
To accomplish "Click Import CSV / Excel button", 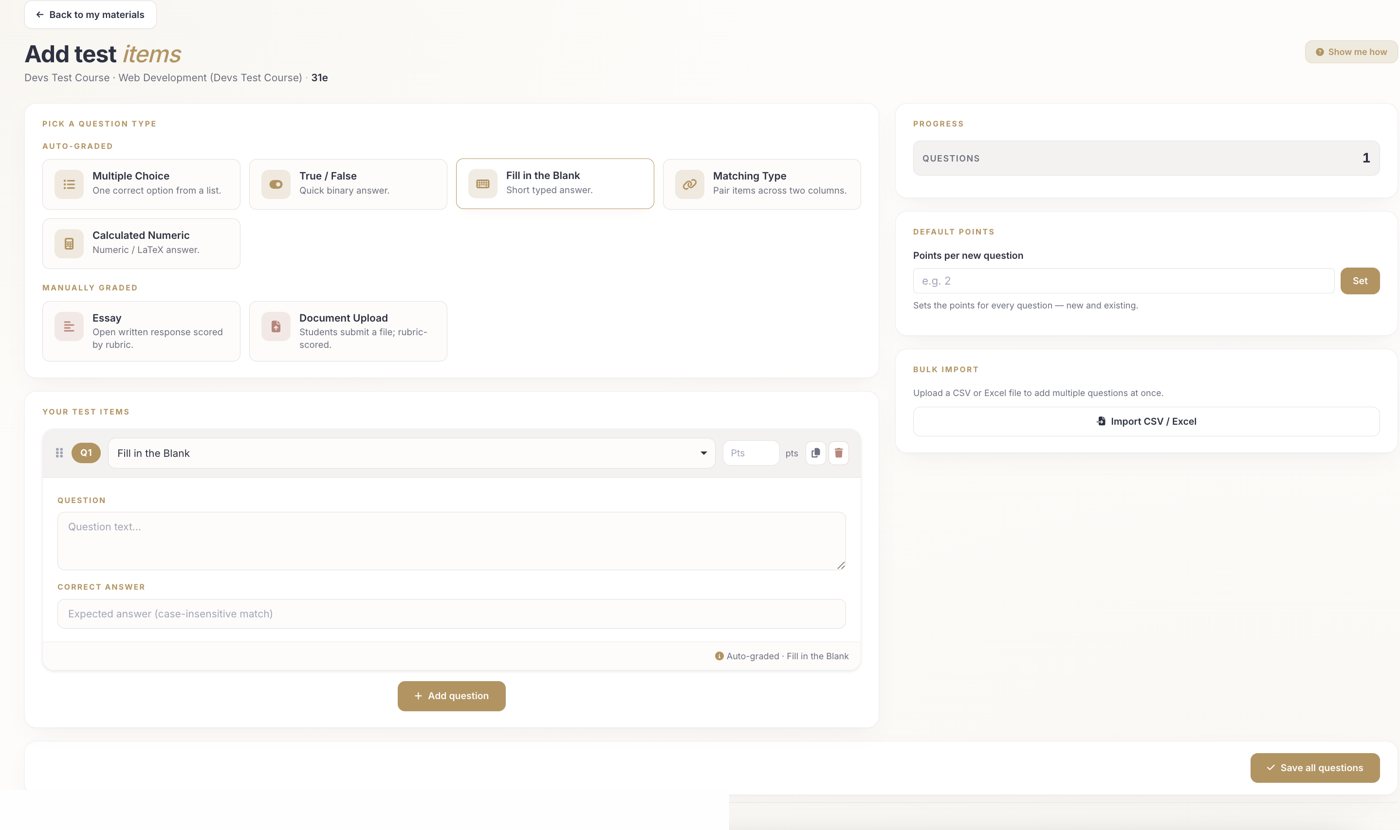I will tap(1146, 422).
